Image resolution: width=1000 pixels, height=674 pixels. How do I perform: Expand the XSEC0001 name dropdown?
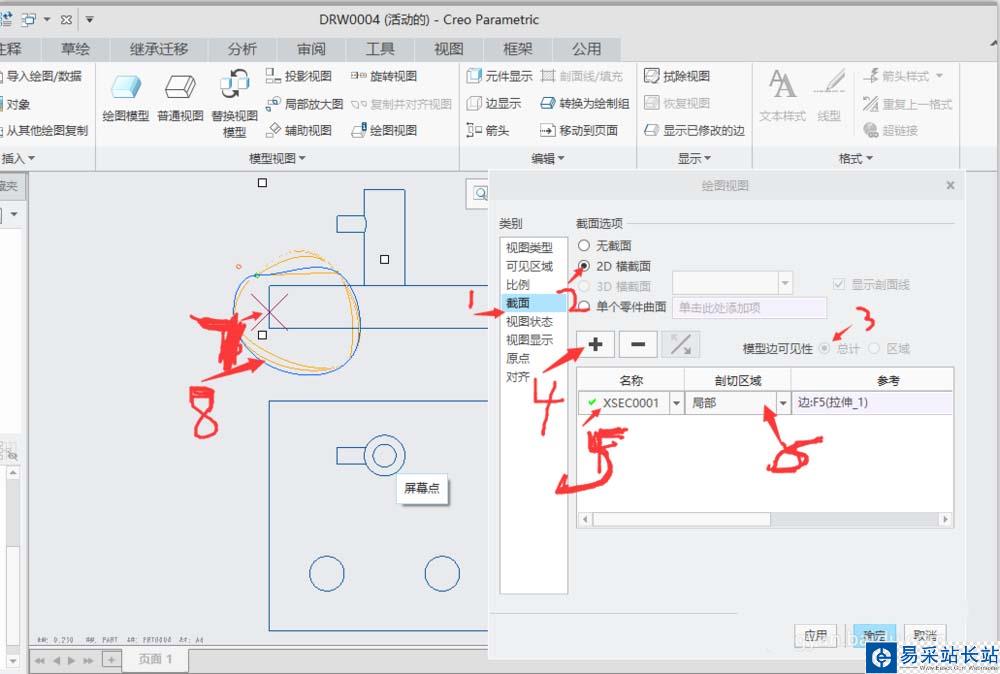click(x=676, y=403)
